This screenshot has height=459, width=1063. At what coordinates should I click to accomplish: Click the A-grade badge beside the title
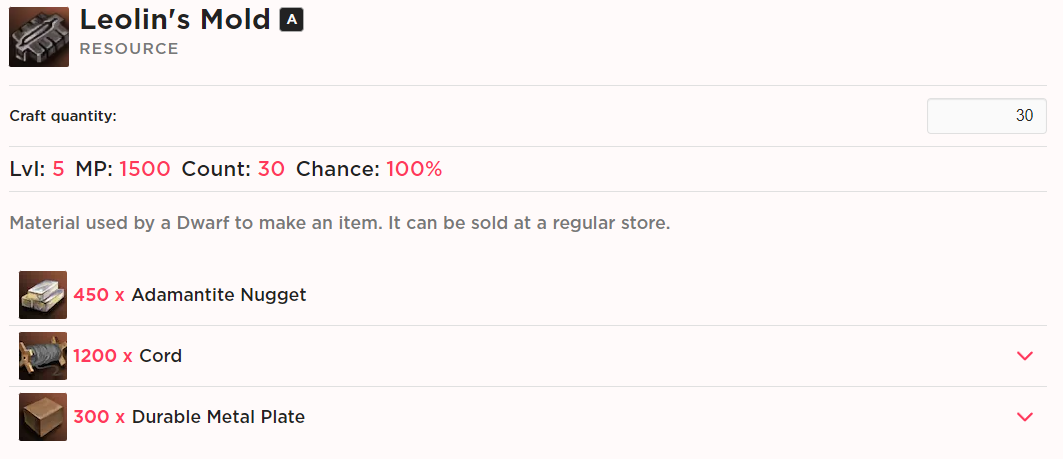(x=291, y=19)
